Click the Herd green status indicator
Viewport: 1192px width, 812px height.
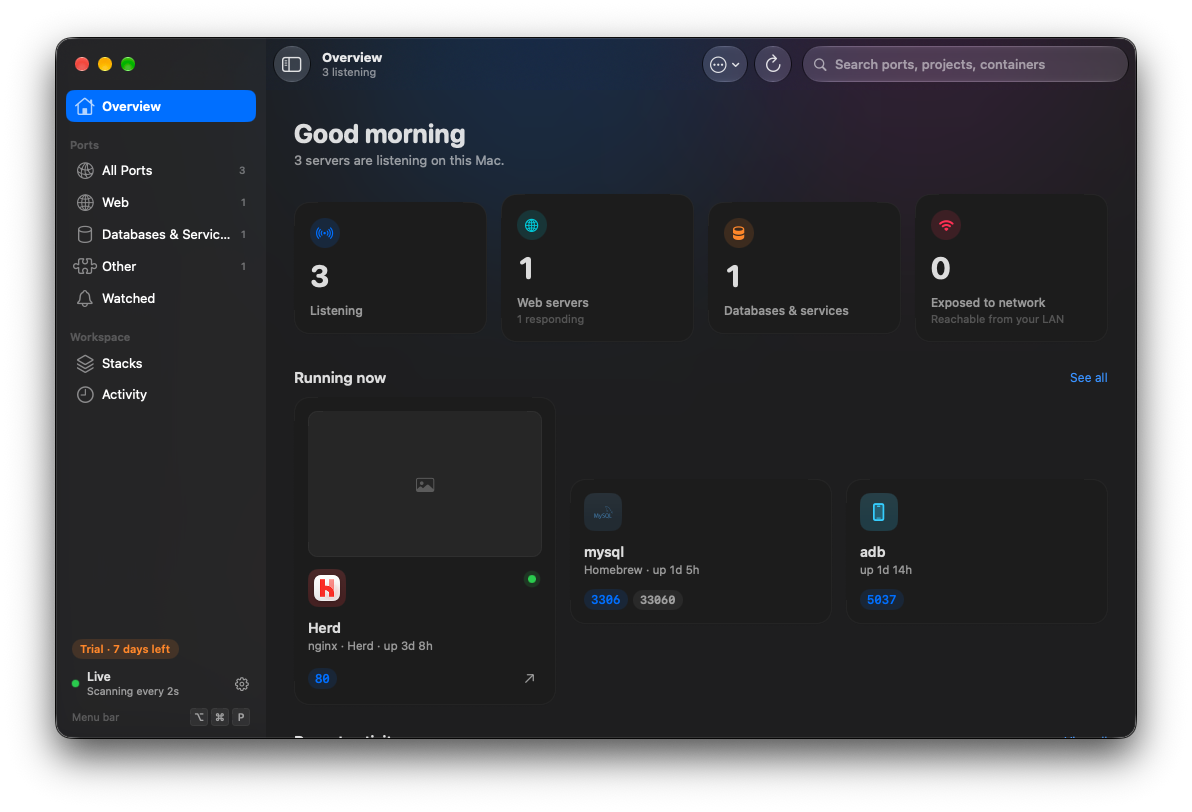tap(532, 579)
